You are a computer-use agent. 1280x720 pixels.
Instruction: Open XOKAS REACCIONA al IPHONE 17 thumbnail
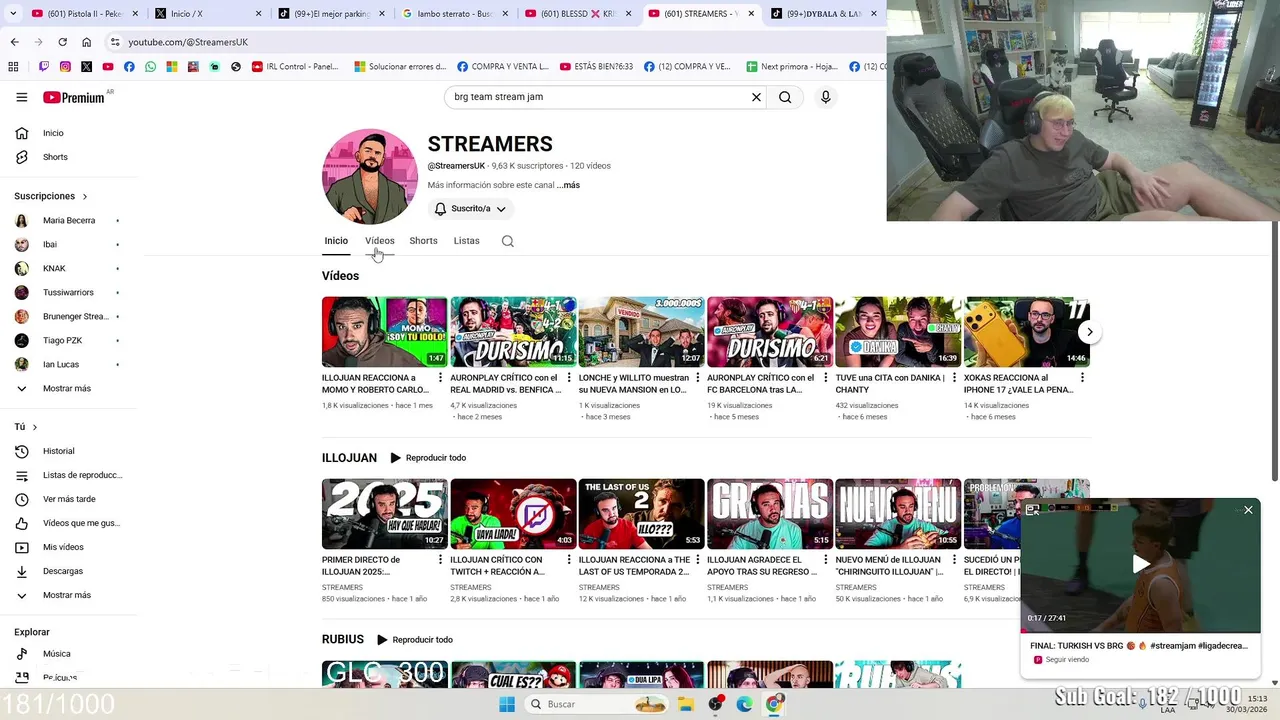click(x=1026, y=332)
